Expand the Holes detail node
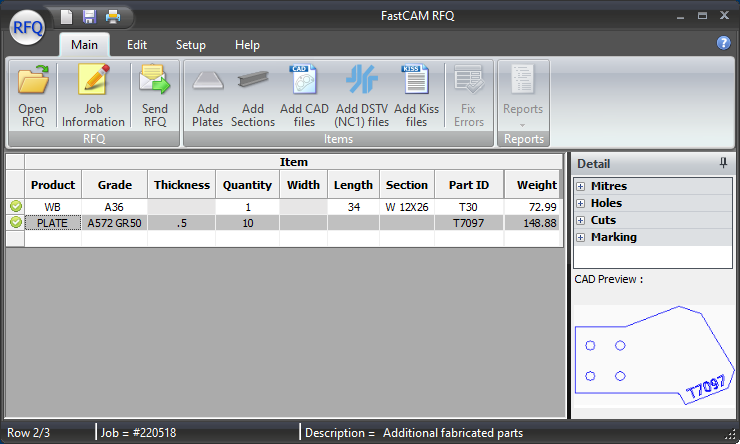 (x=580, y=203)
